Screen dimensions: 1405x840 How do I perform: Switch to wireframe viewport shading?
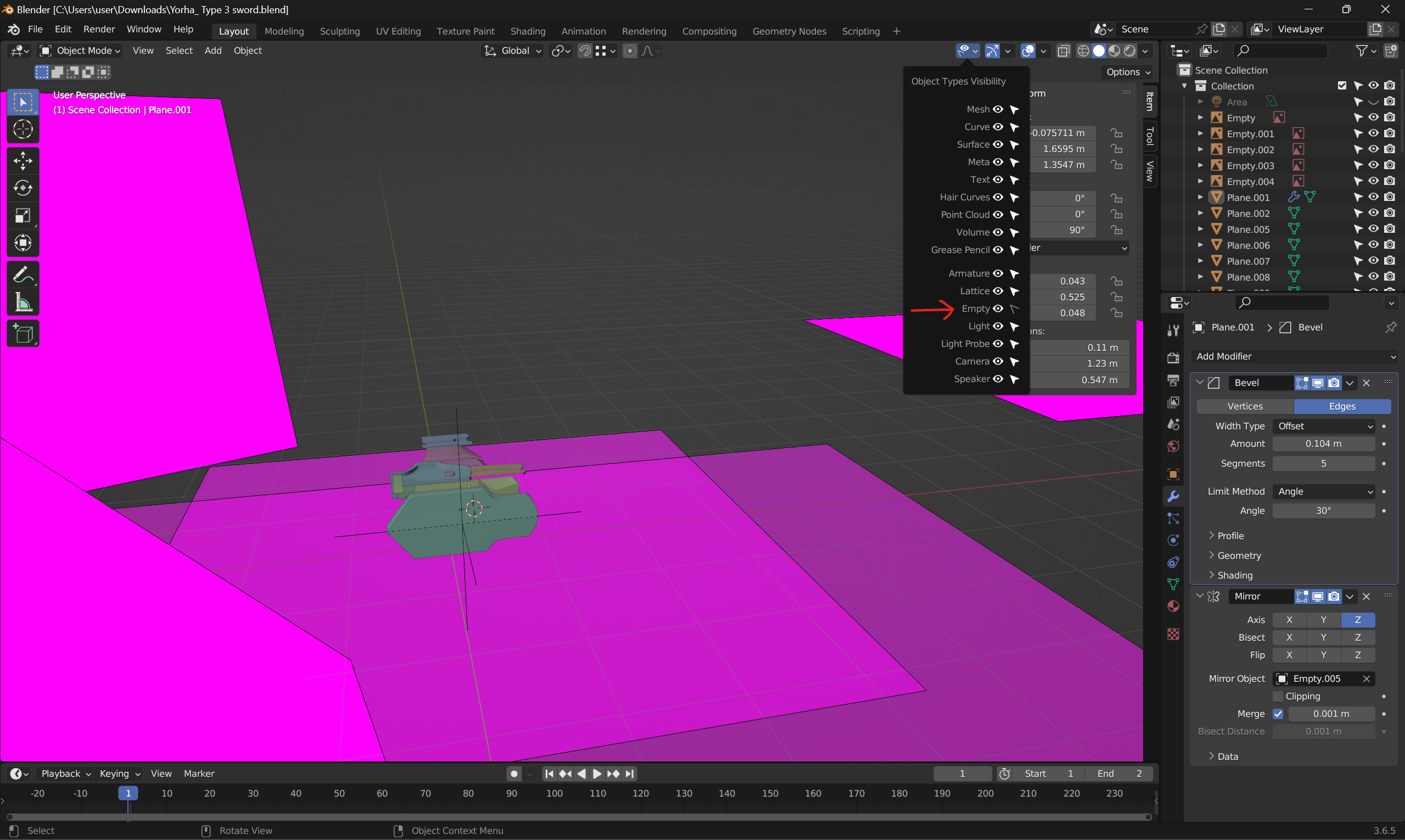1083,51
